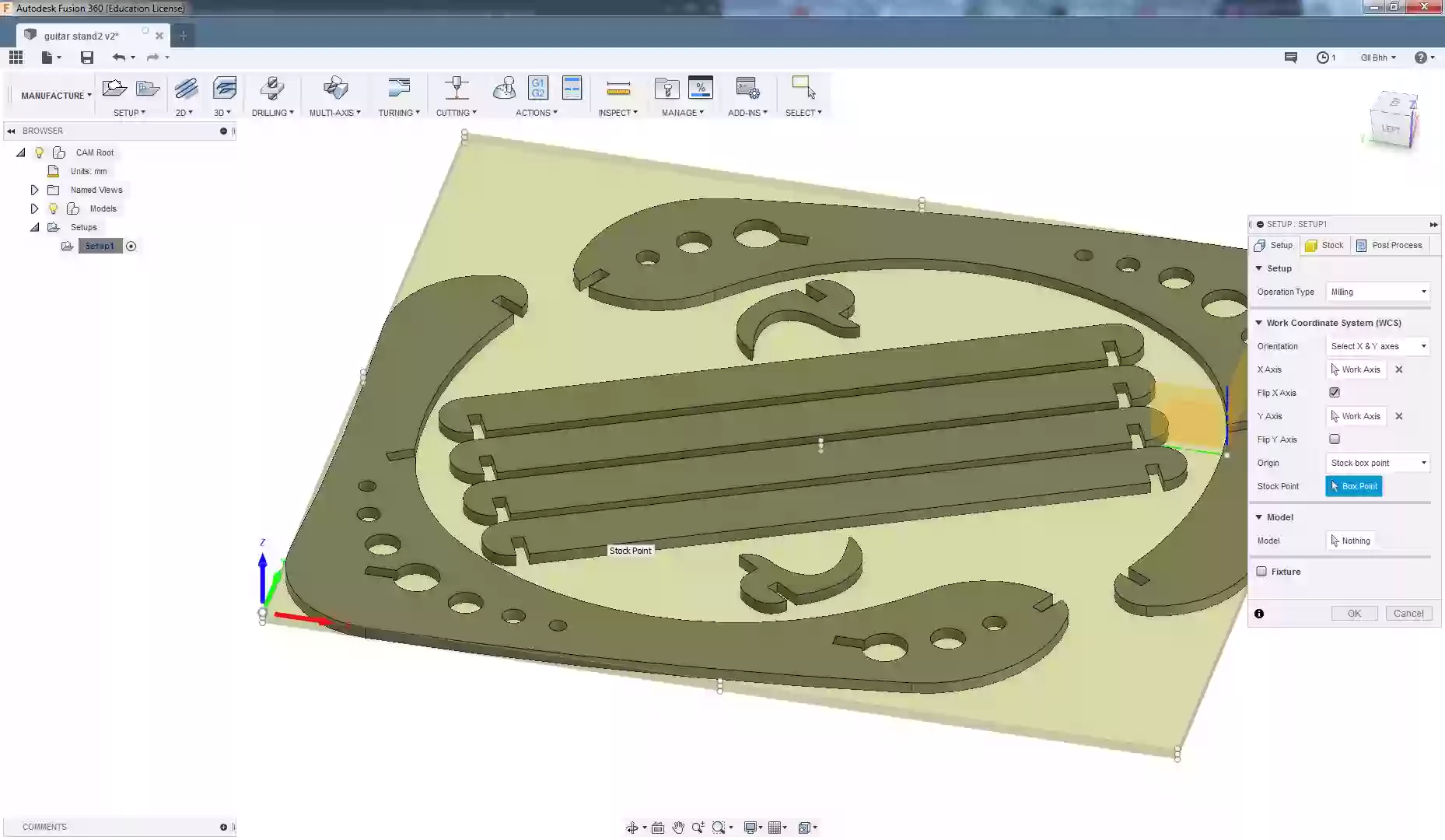Enable the Fixture checkbox
The height and width of the screenshot is (840, 1445).
(x=1261, y=572)
